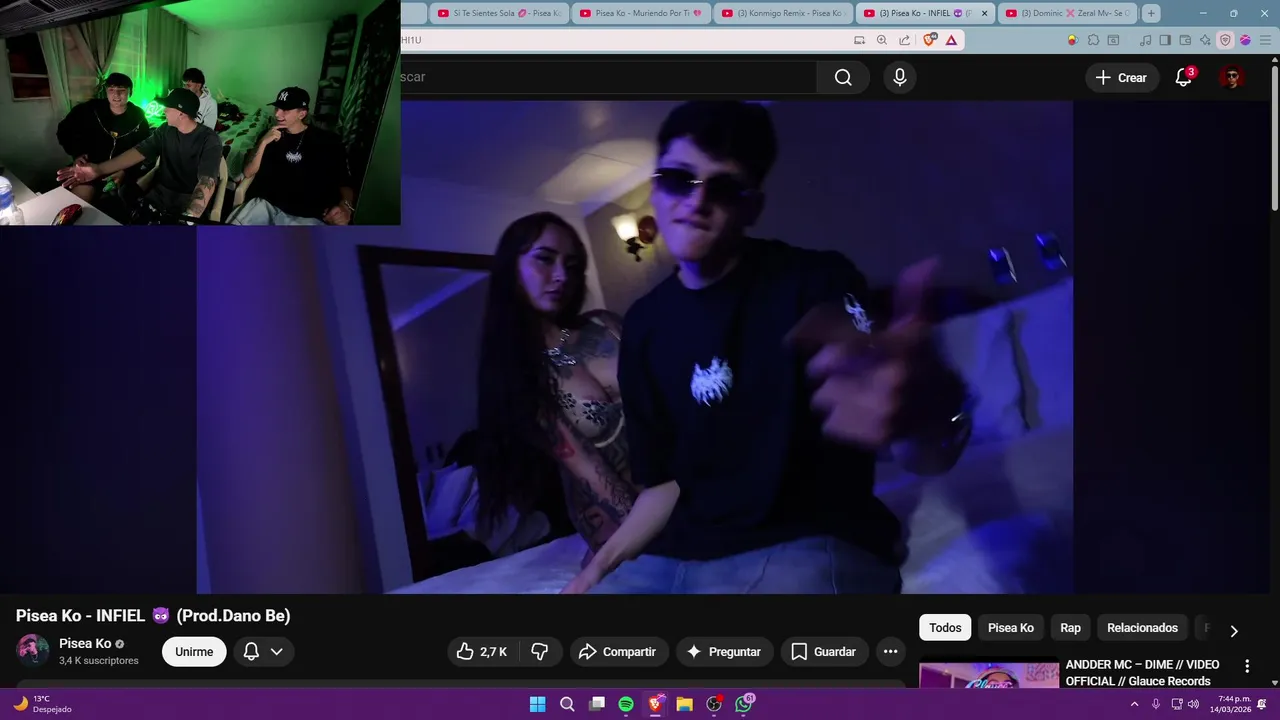Screen dimensions: 1280x720
Task: Close the 'Pisea Ko - INFIEL' tab
Action: [984, 13]
